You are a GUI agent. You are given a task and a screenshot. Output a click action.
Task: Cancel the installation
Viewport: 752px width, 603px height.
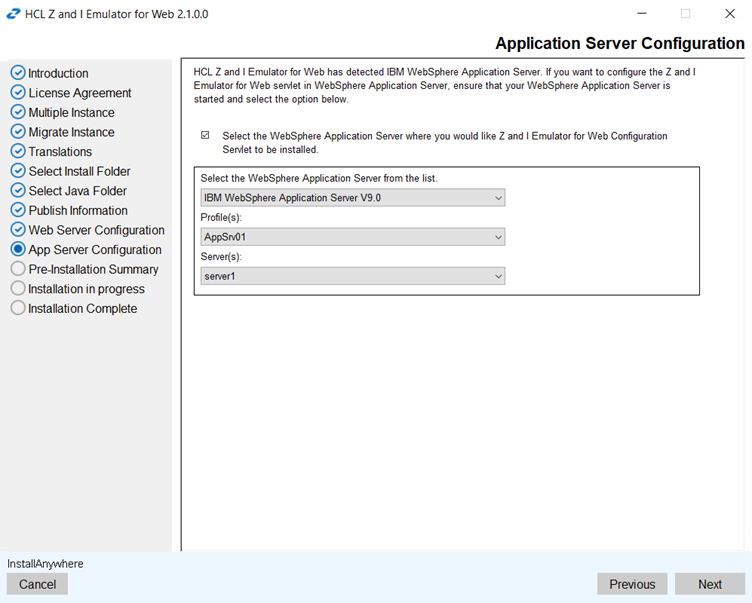point(37,584)
